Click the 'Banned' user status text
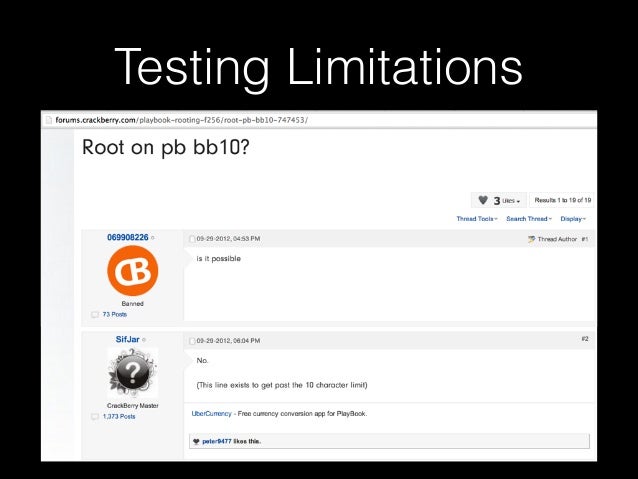The image size is (638, 479). (132, 304)
